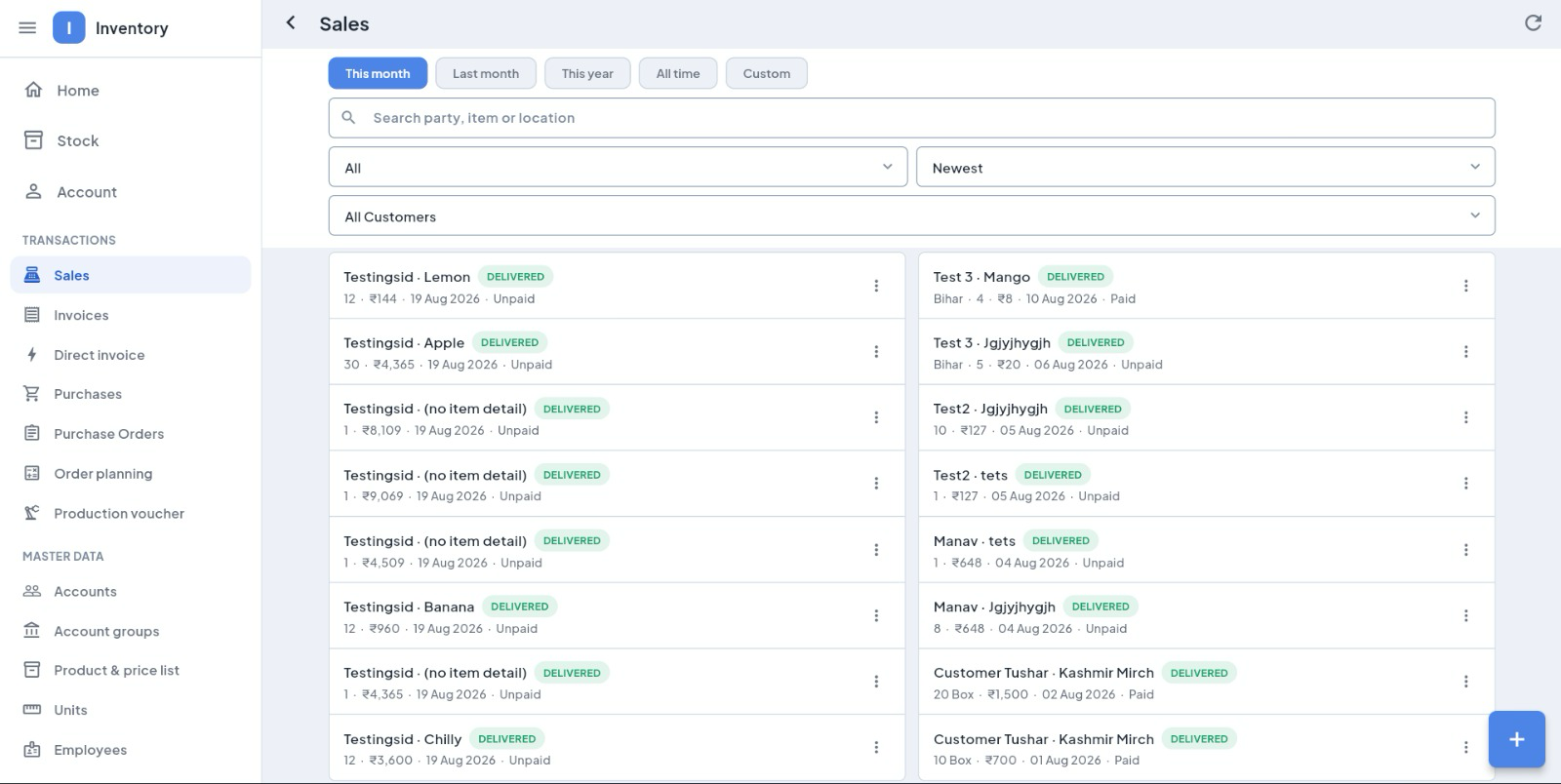Click the search magnifier icon
Viewport: 1561px width, 784px height.
click(x=348, y=118)
